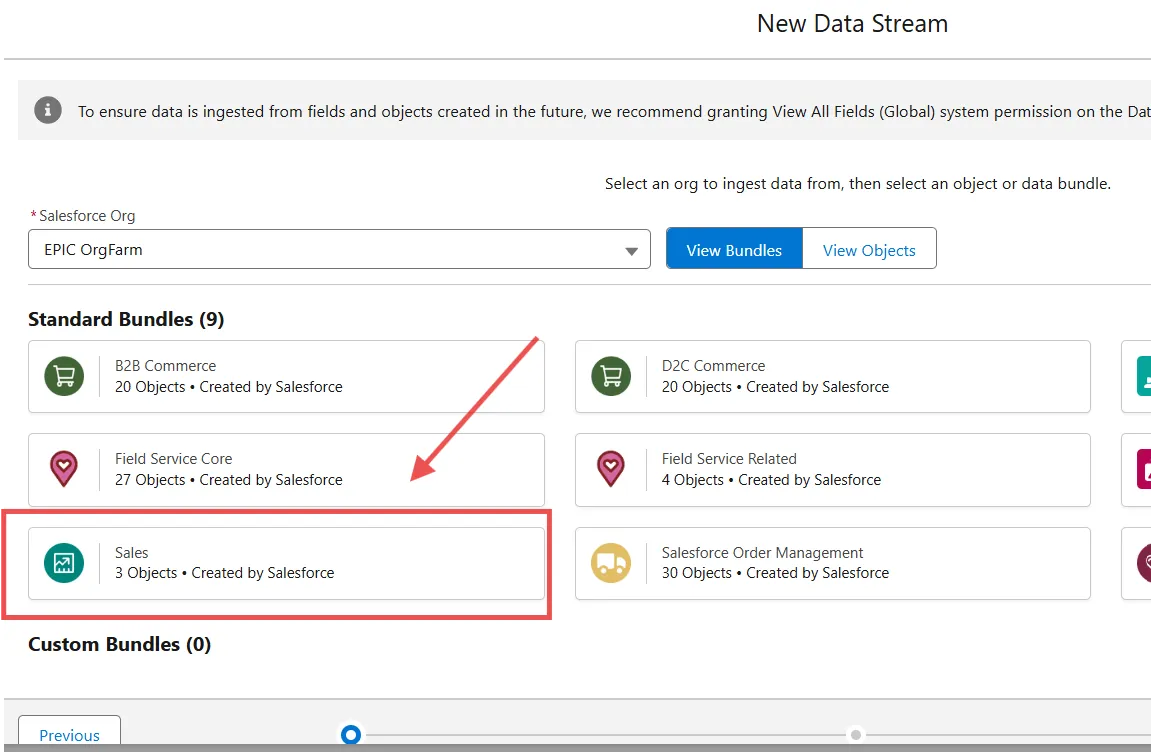1151x752 pixels.
Task: Click the teal Sales chart icon
Action: [x=64, y=563]
